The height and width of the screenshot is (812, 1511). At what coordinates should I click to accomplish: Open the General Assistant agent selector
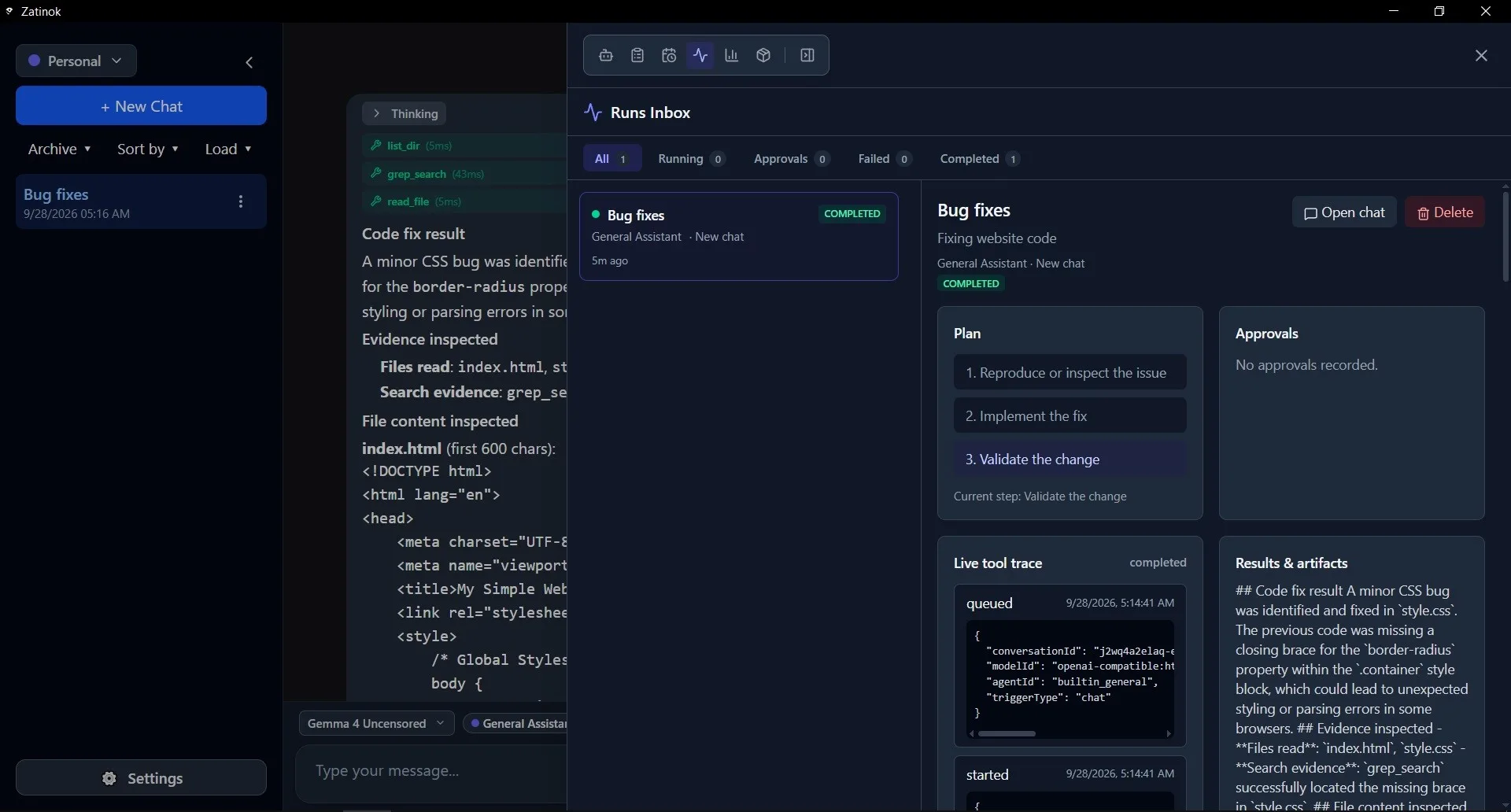(516, 723)
